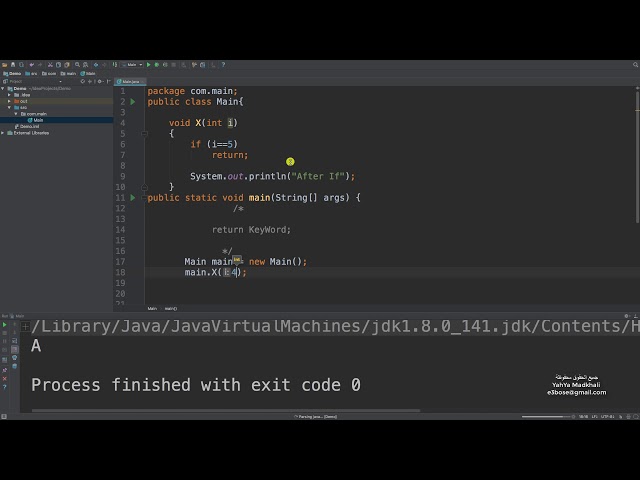Toggle tool windows button at bottom-left corner
The width and height of the screenshot is (640, 480).
point(4,416)
